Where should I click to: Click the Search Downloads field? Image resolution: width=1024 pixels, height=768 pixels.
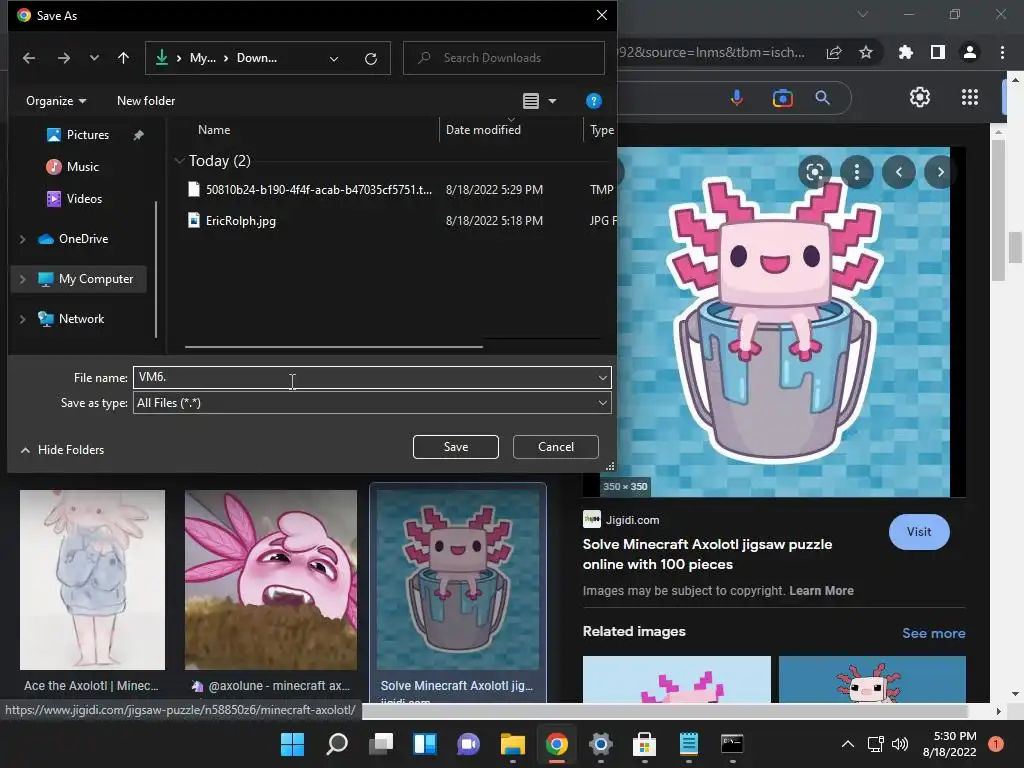(504, 58)
